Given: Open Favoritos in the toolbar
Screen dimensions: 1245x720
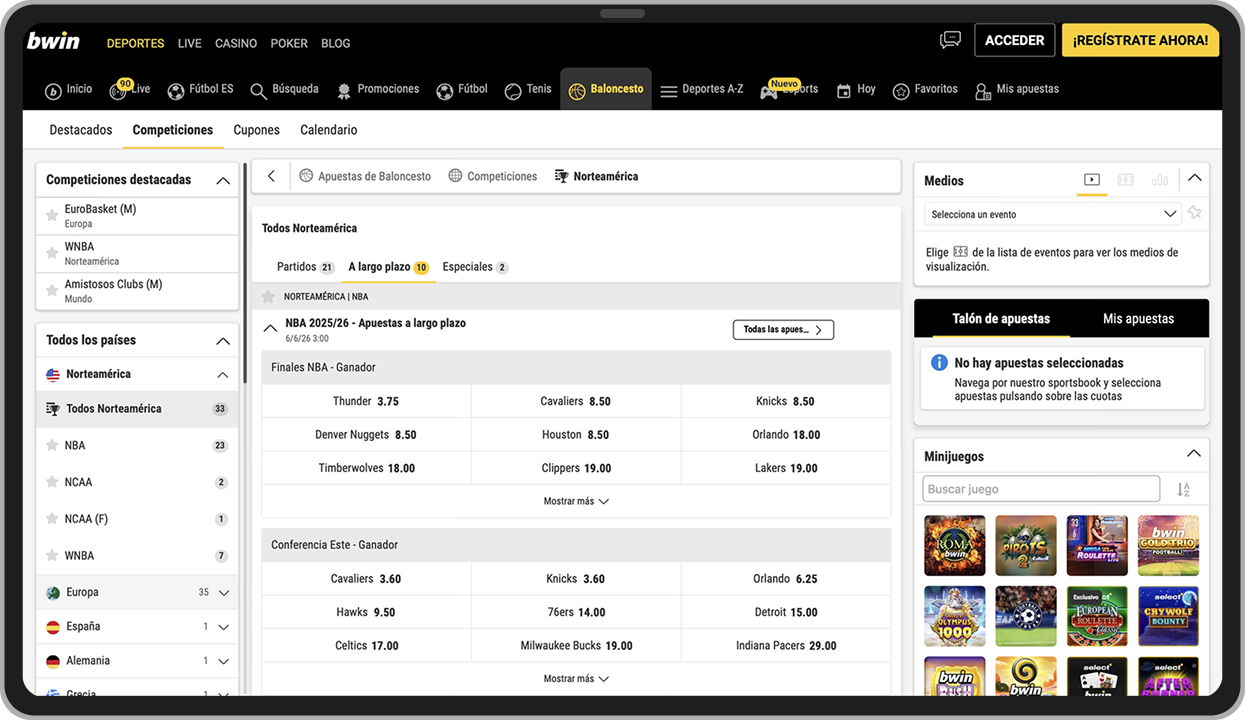Looking at the screenshot, I should (x=925, y=89).
